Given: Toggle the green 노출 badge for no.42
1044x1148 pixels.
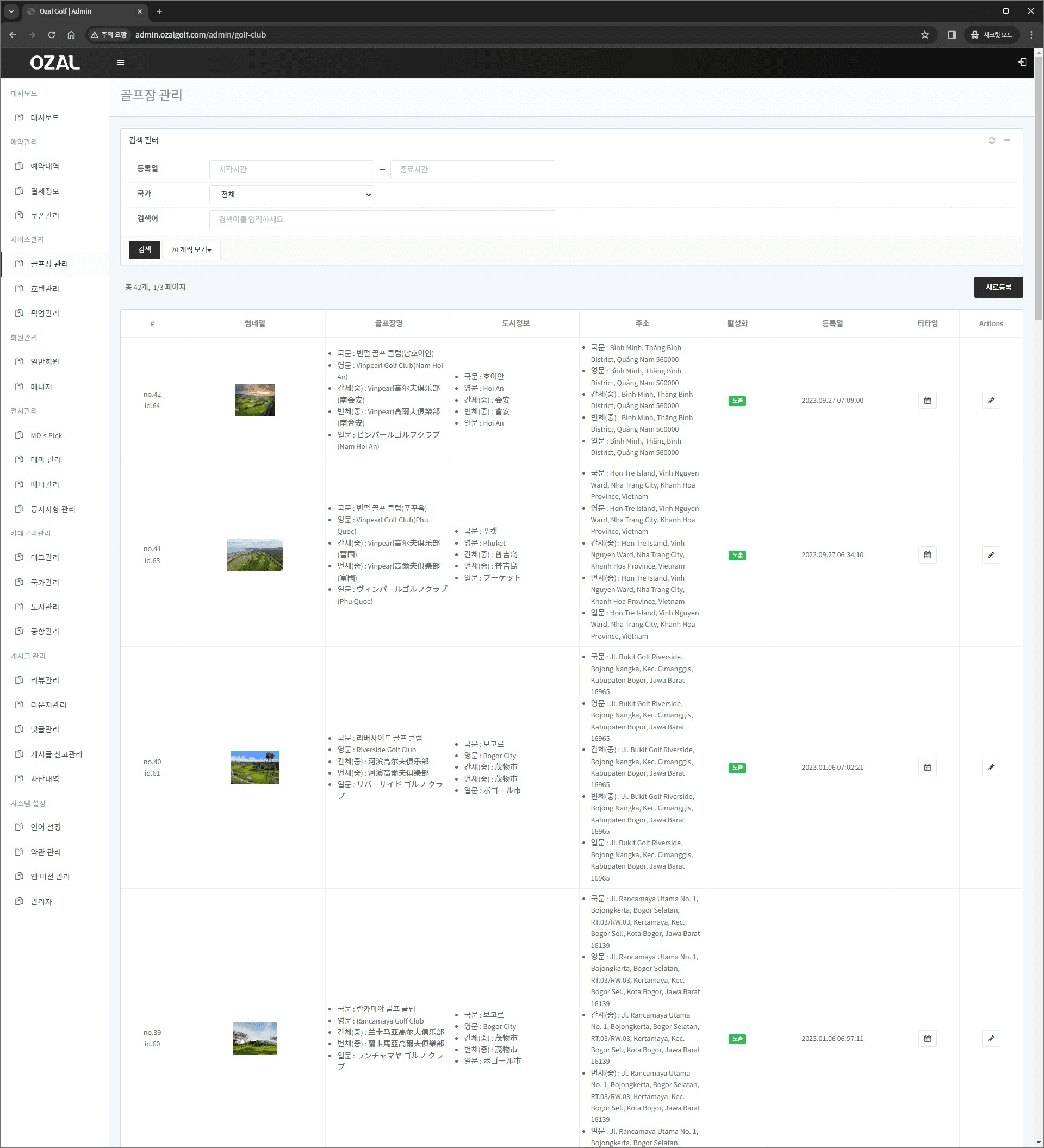Looking at the screenshot, I should [737, 401].
